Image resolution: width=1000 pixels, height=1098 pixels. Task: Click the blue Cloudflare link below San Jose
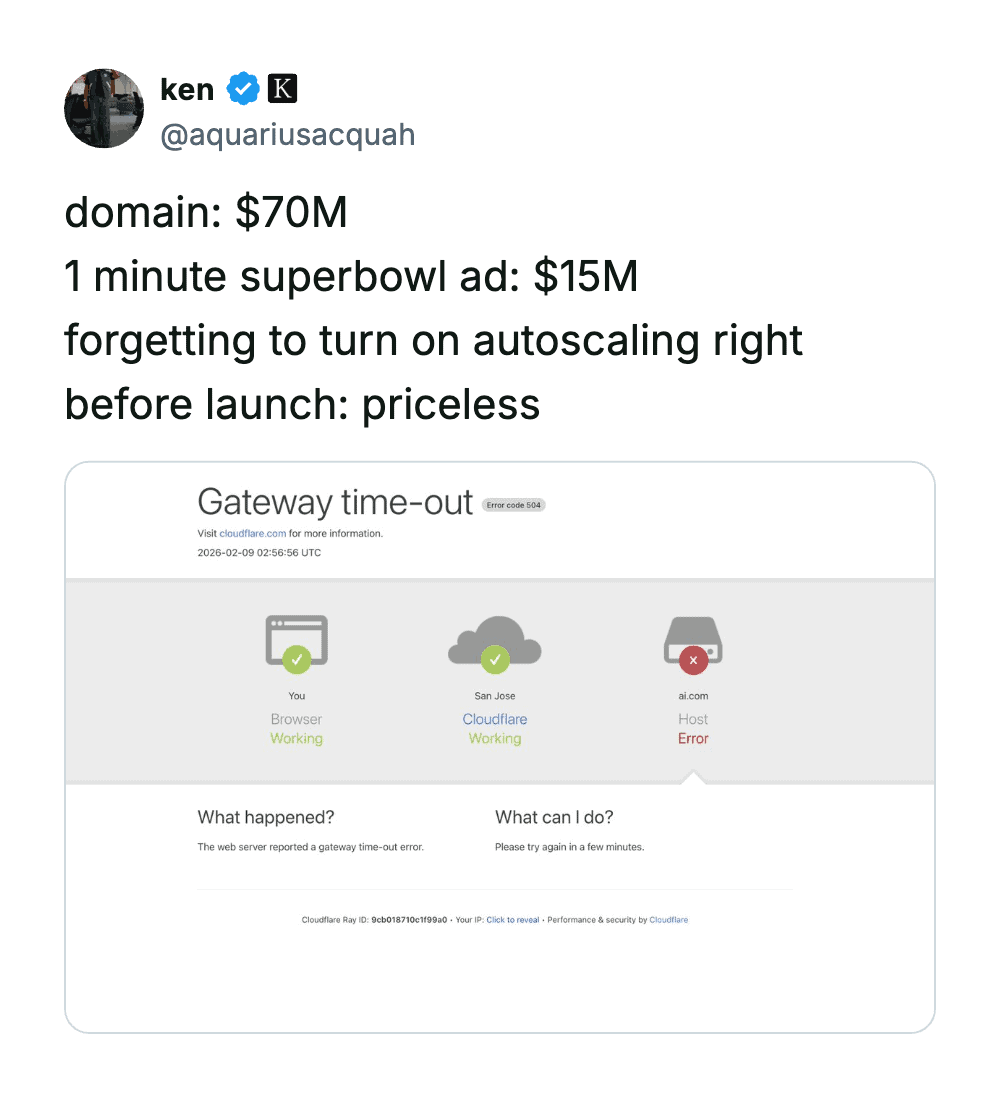(495, 719)
